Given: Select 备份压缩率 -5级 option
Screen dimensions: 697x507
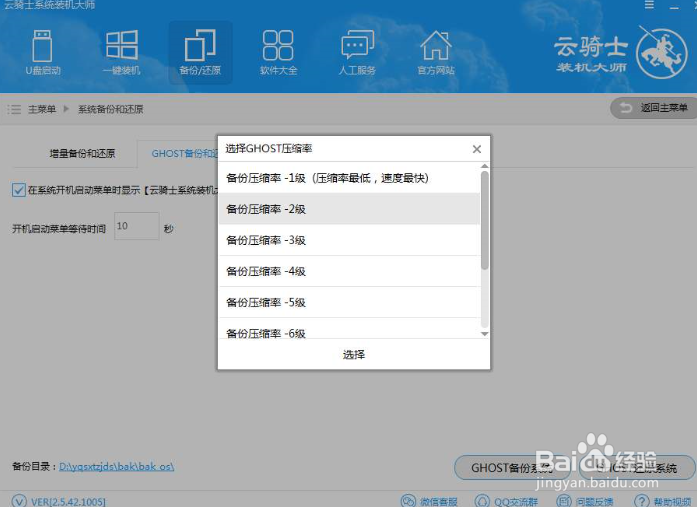Looking at the screenshot, I should click(x=349, y=302).
